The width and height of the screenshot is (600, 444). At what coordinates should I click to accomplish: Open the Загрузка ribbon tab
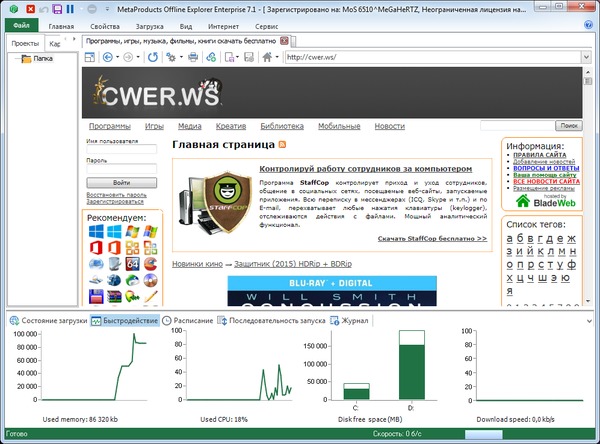click(150, 26)
